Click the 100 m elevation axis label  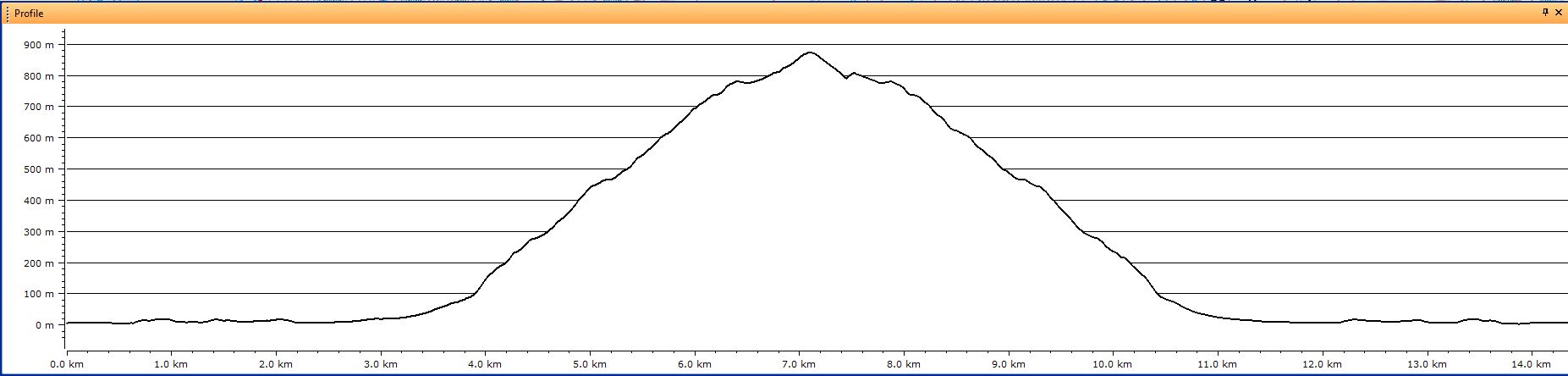[39, 294]
